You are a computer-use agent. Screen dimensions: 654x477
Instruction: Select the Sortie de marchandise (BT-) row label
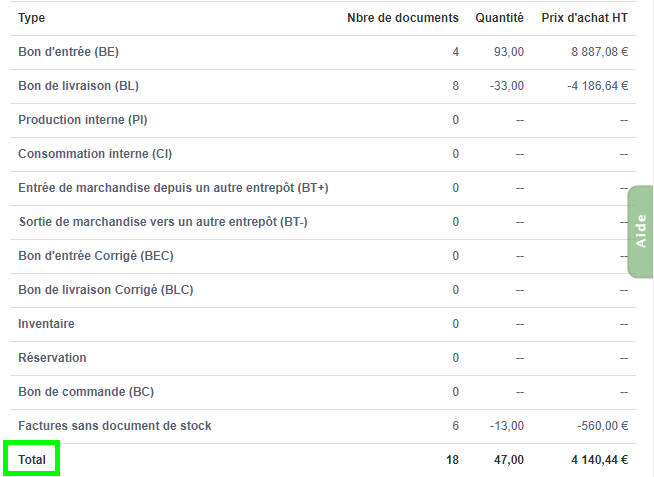[x=163, y=222]
